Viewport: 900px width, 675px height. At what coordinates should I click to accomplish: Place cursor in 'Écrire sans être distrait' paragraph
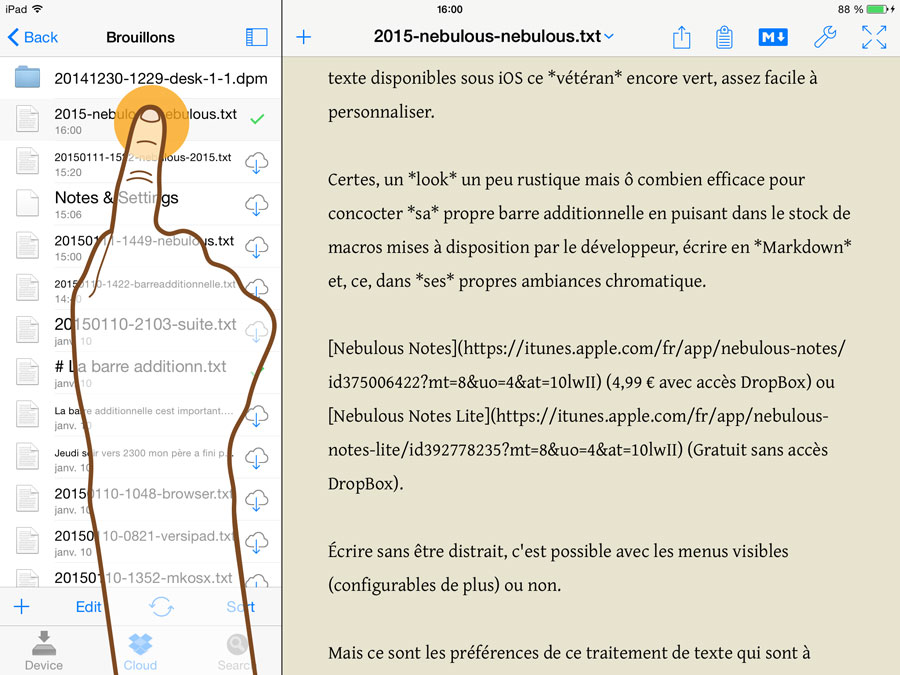pos(558,568)
